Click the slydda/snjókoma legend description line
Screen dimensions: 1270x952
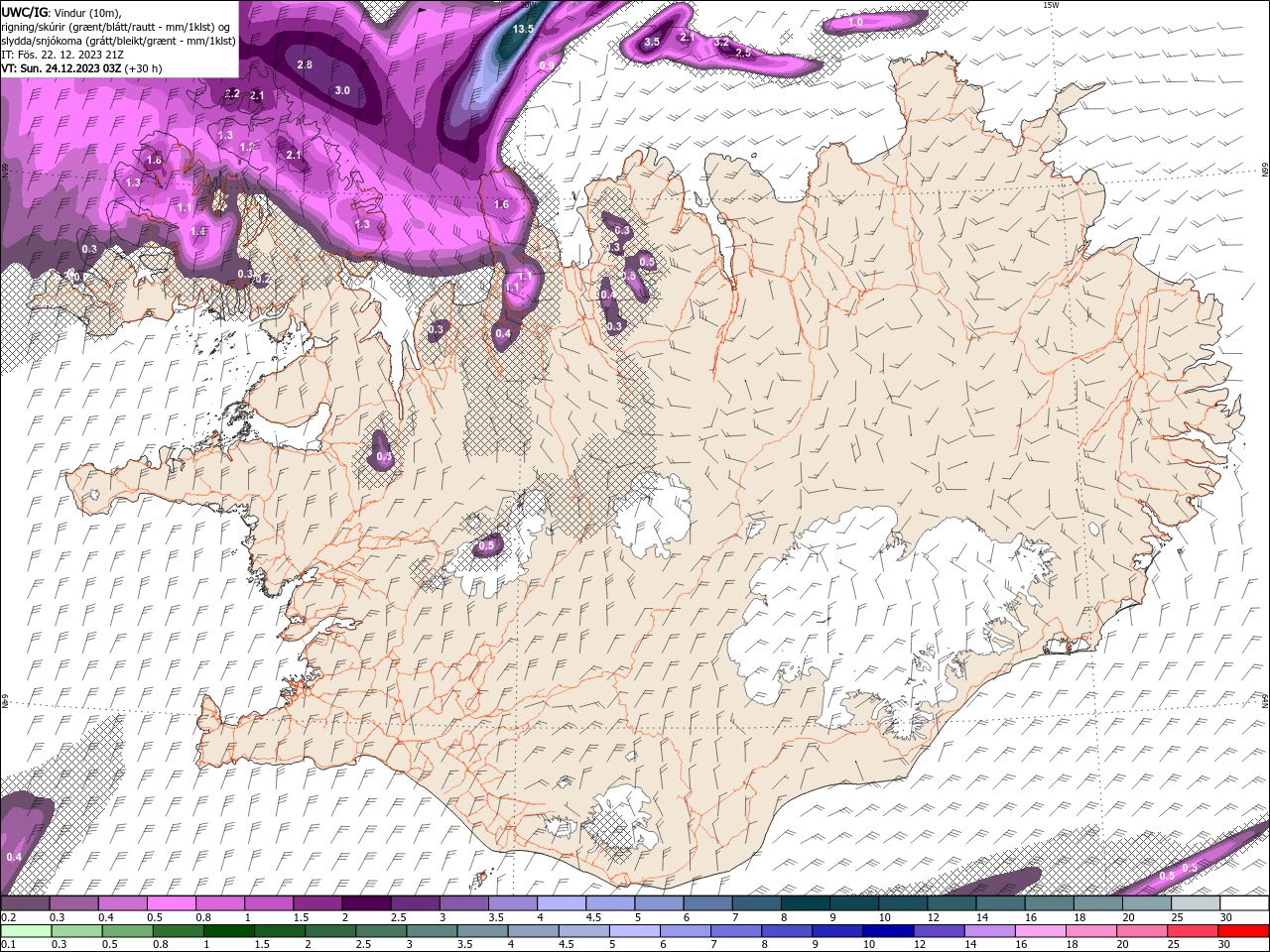[119, 41]
